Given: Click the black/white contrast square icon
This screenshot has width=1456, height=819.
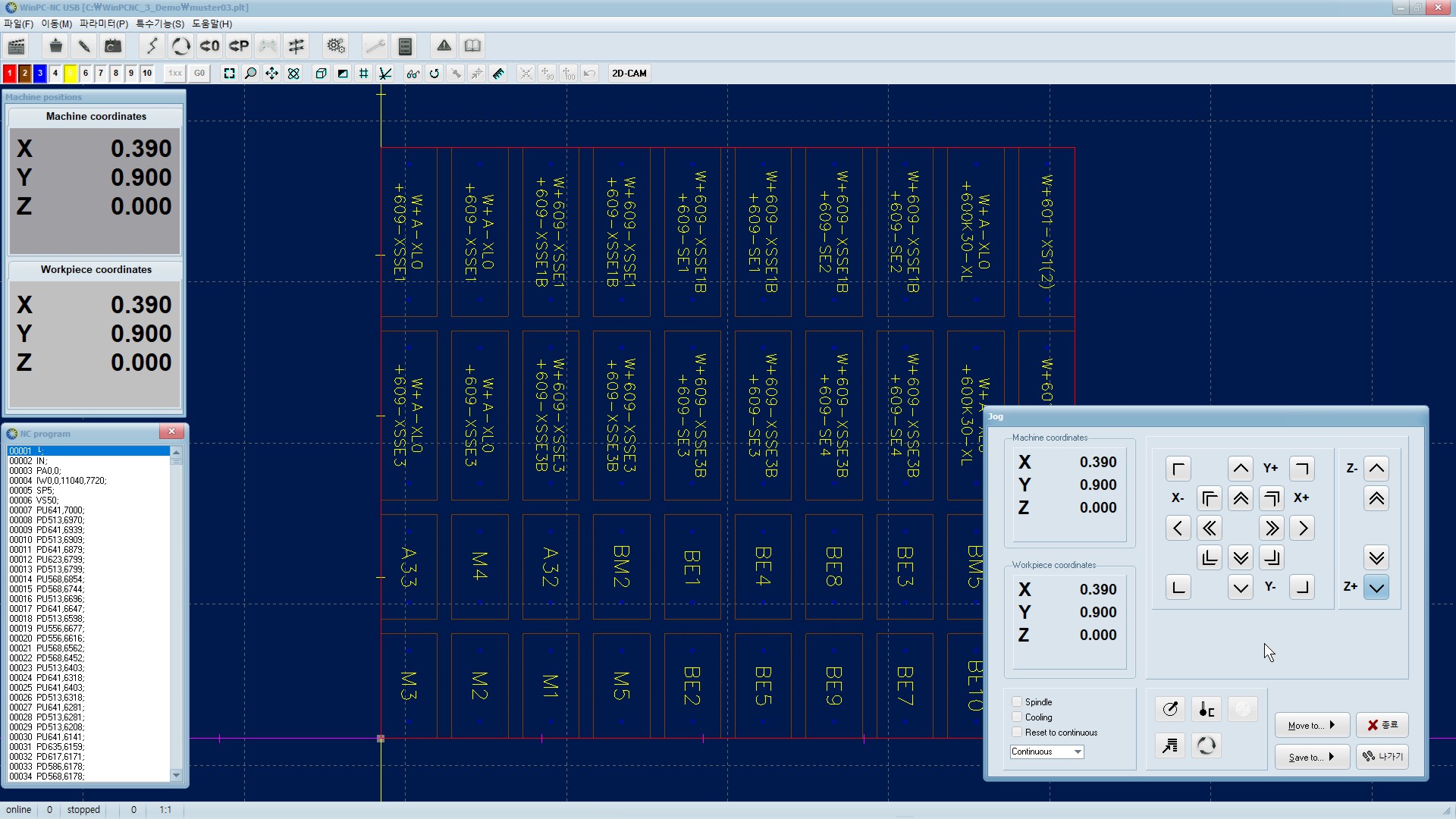Looking at the screenshot, I should click(343, 74).
